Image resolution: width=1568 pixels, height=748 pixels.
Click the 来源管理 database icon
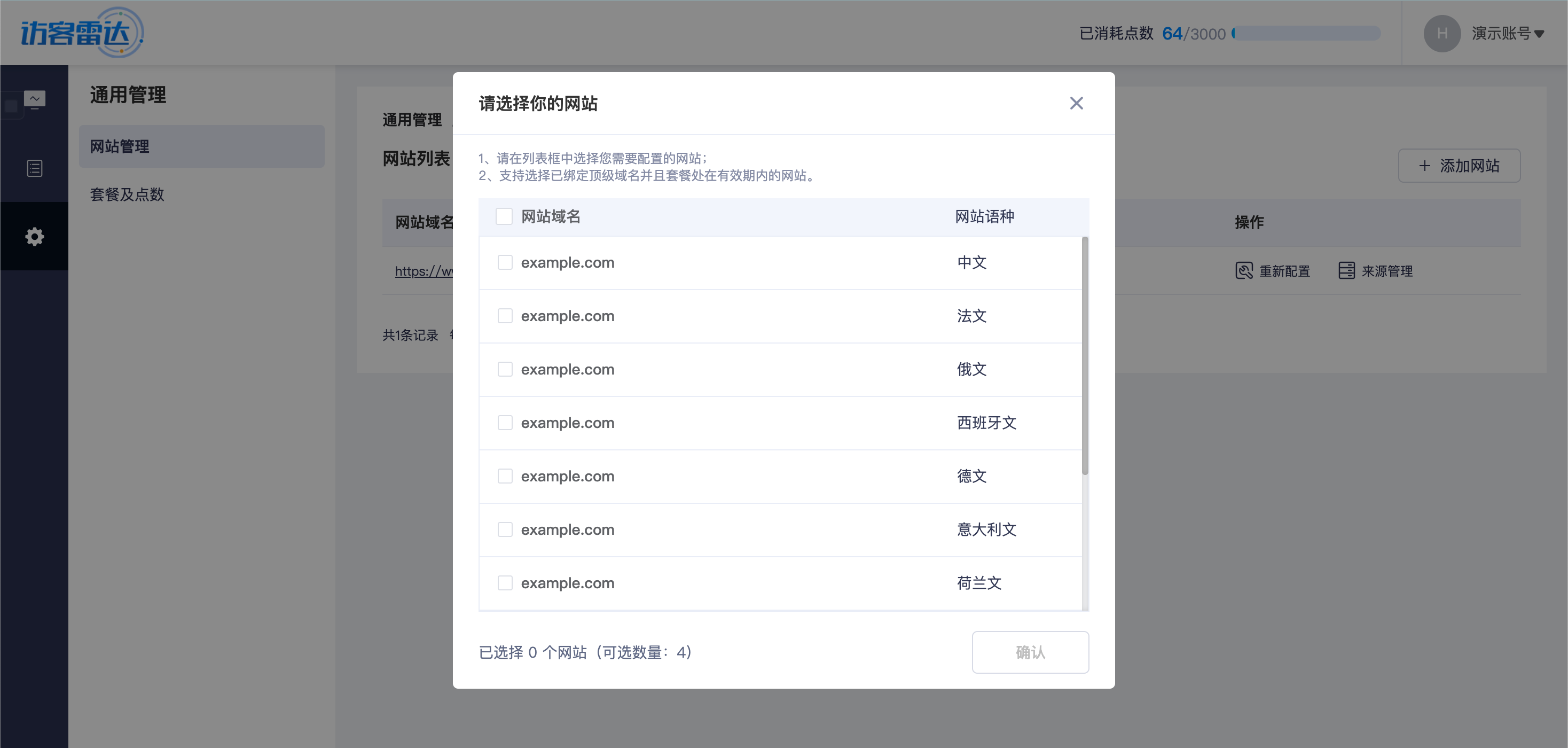(1346, 270)
